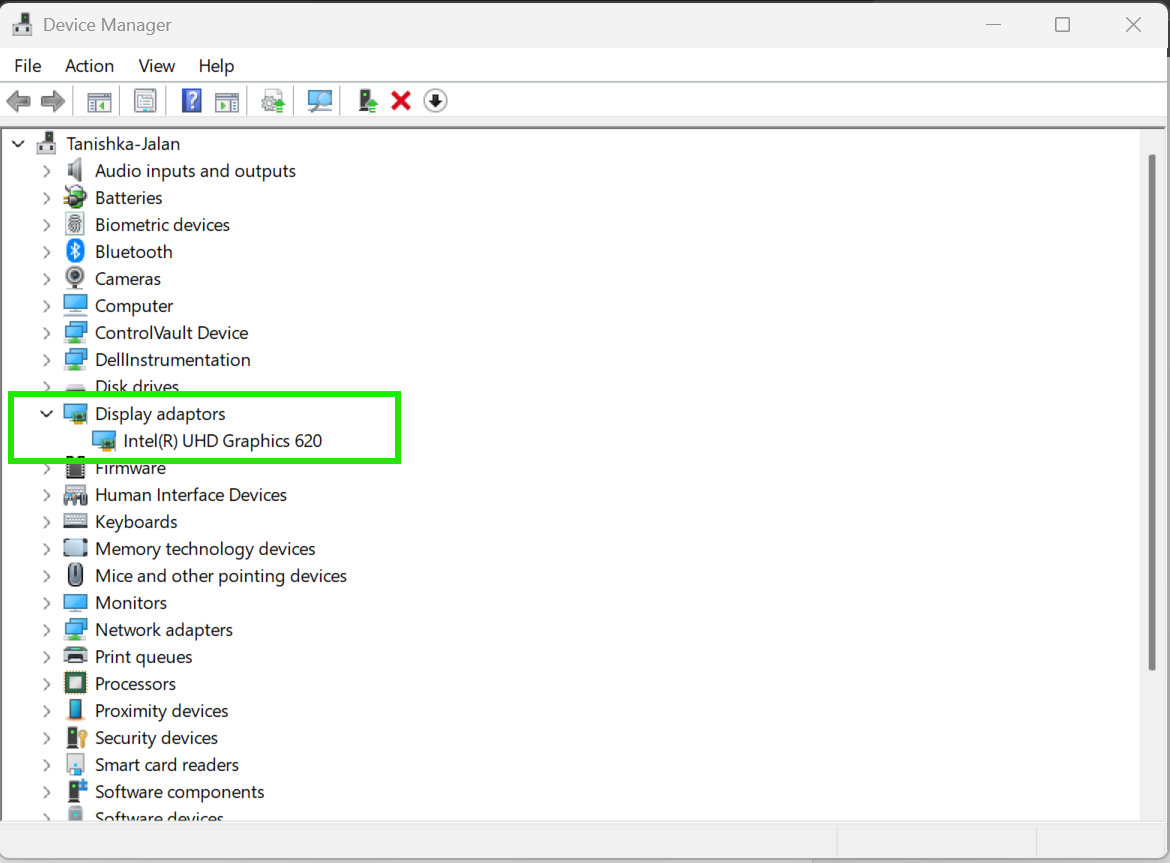Screen dimensions: 1170x863
Task: Minimize the Device Manager window
Action: coord(993,25)
